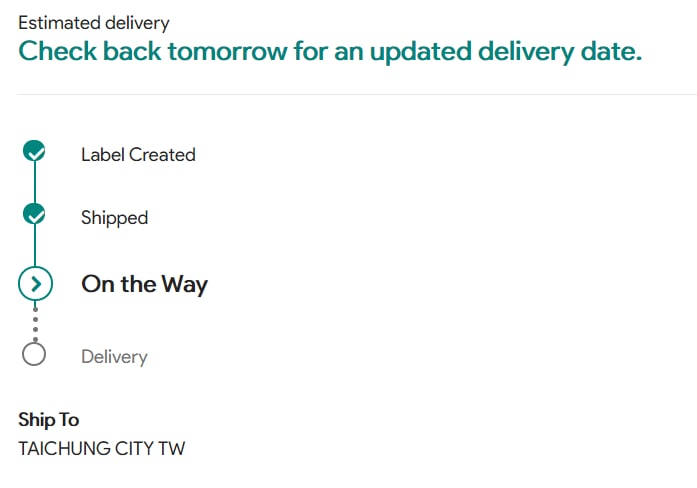Select the TAICHUNG CITY TW address text
The width and height of the screenshot is (697, 488).
pos(101,448)
